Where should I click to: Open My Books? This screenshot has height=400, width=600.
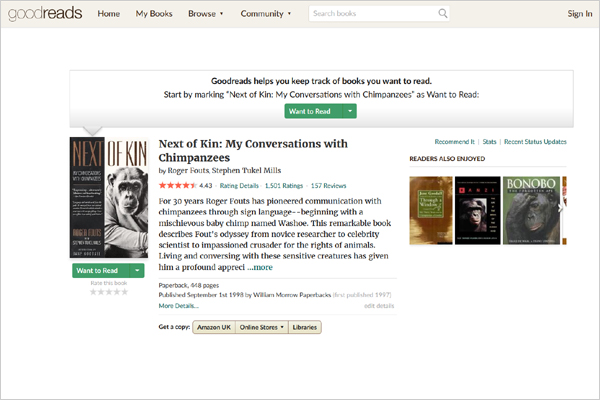tap(154, 13)
